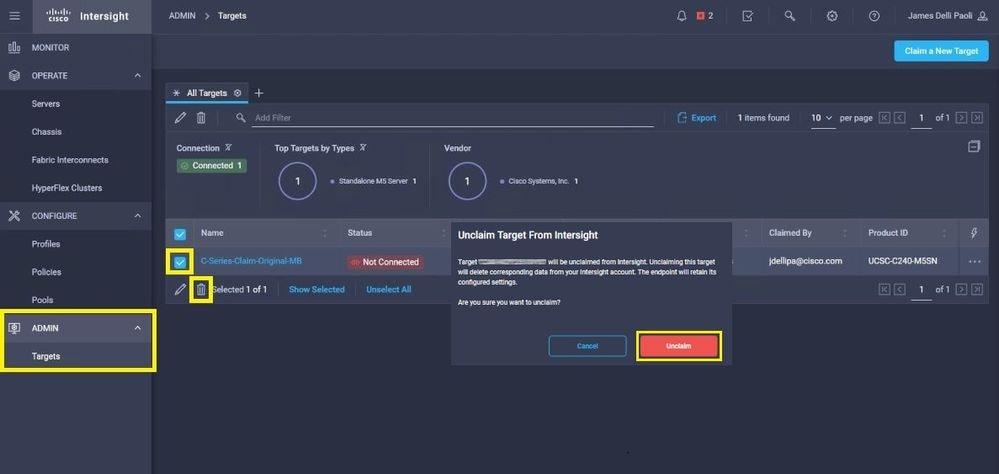This screenshot has height=474, width=999.
Task: Uncheck the C-Series-Claim-Original-MB row checkbox
Action: (x=180, y=261)
